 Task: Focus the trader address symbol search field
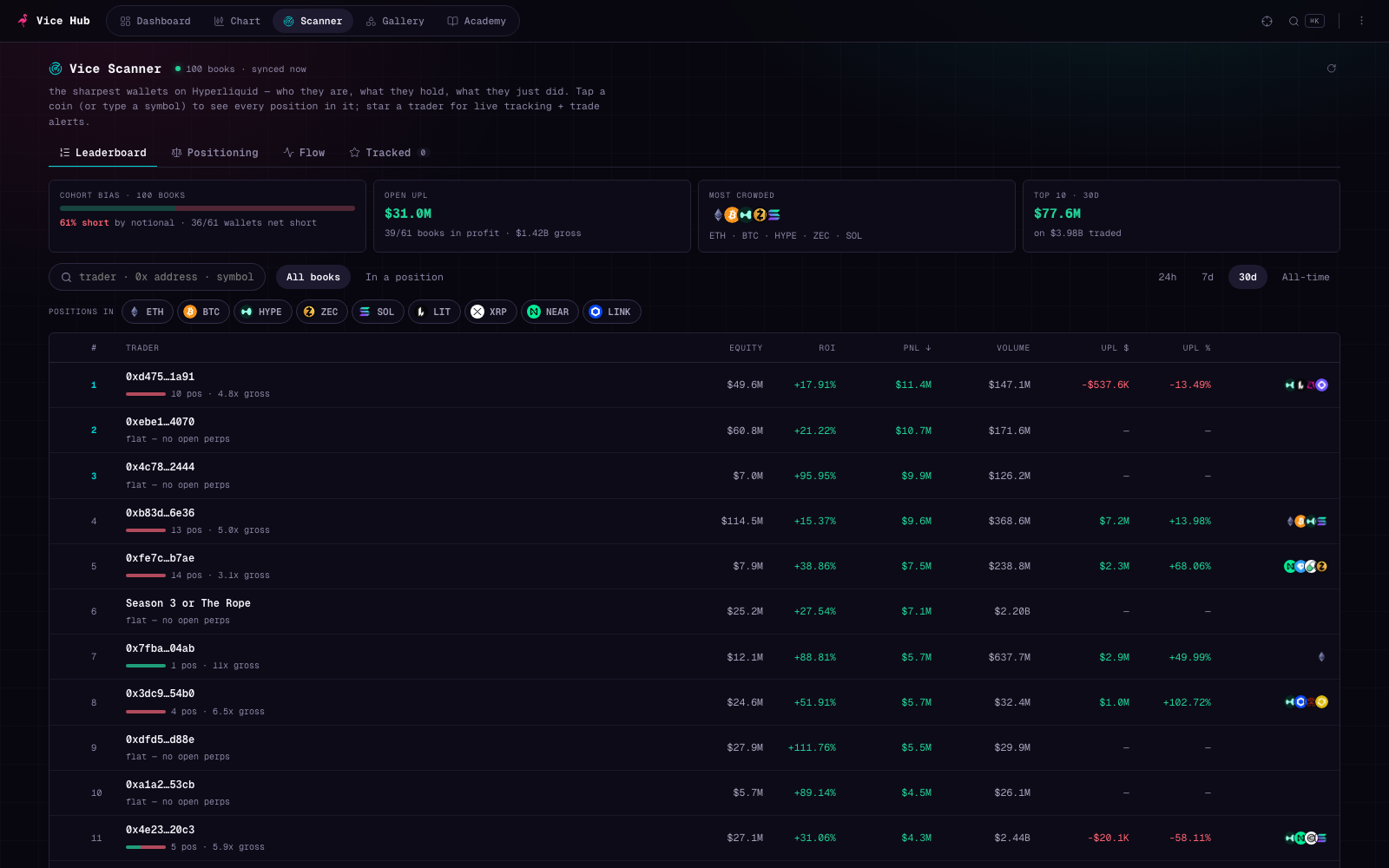[157, 277]
